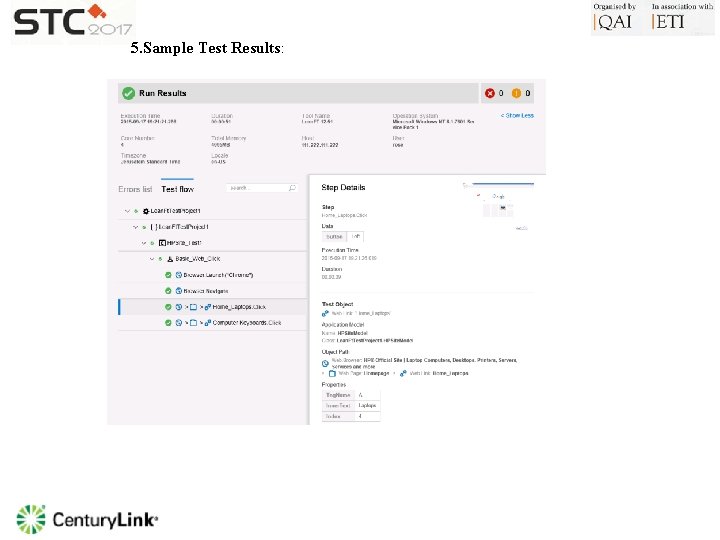Click the link icon in the Computer Keyboards.Click row
Screen dimensions: 720x540
pyautogui.click(x=208, y=323)
